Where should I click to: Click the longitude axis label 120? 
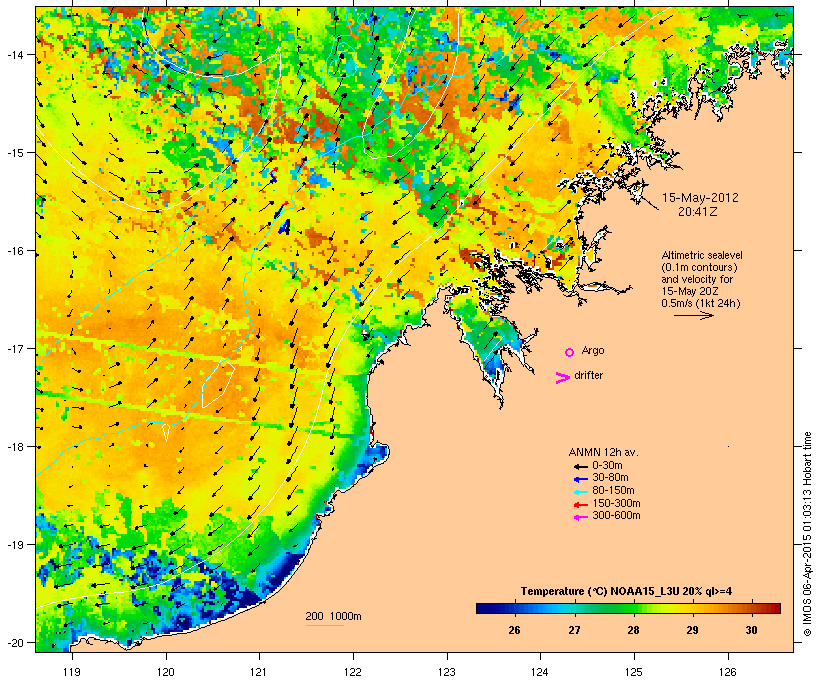[166, 672]
